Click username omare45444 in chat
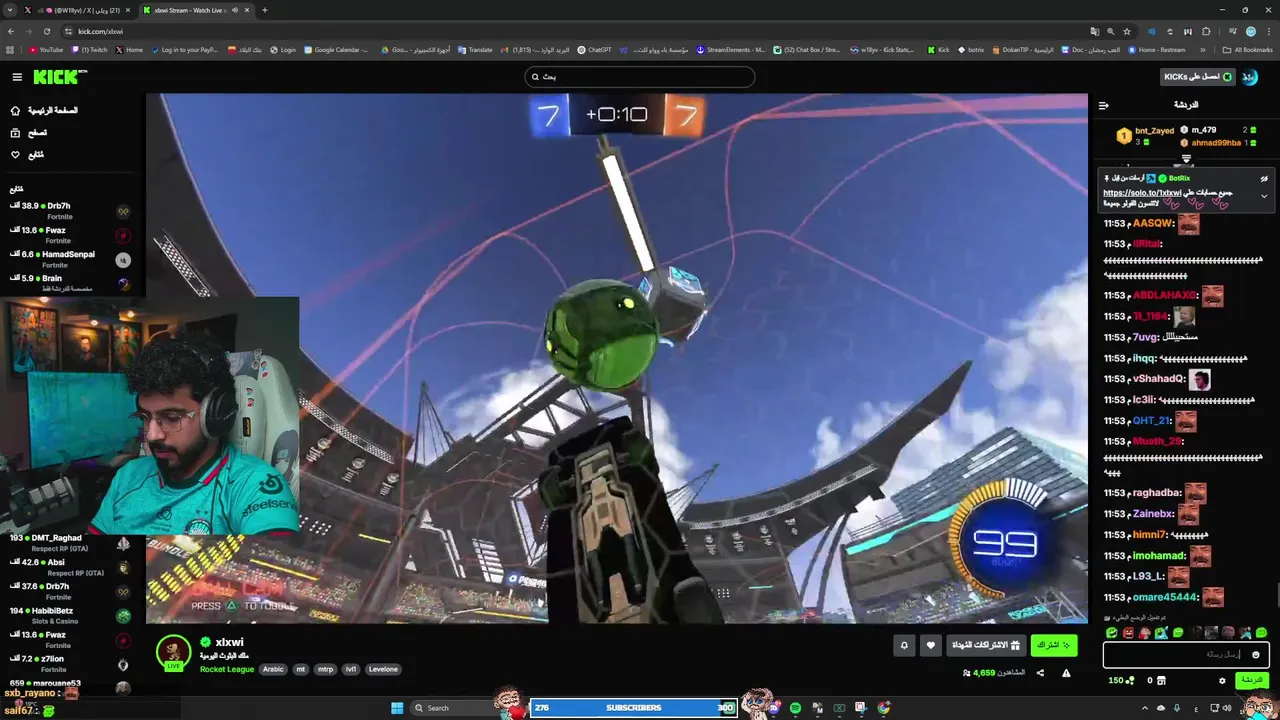 tap(1165, 597)
